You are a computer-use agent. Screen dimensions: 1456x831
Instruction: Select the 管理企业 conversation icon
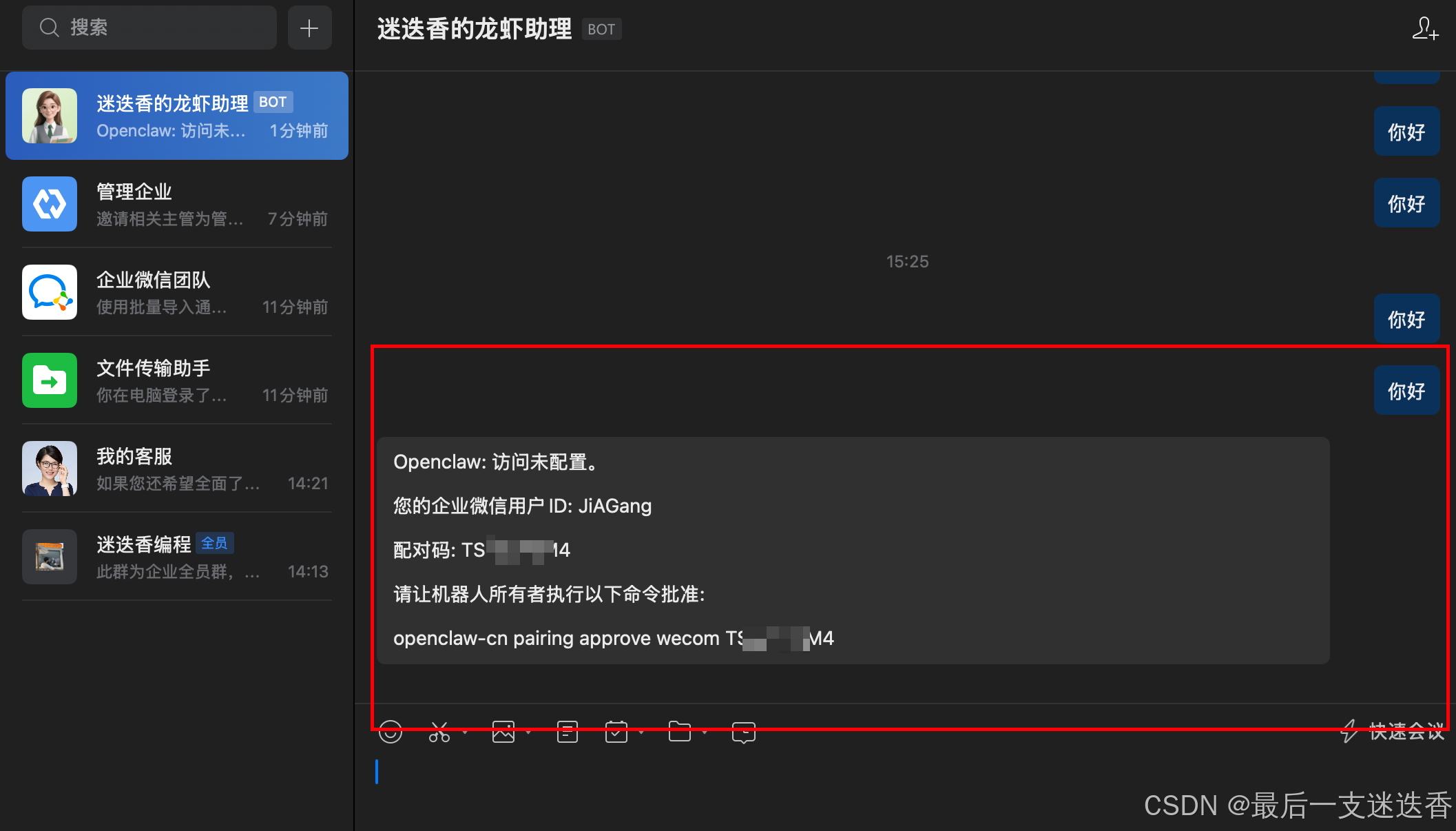pos(50,204)
